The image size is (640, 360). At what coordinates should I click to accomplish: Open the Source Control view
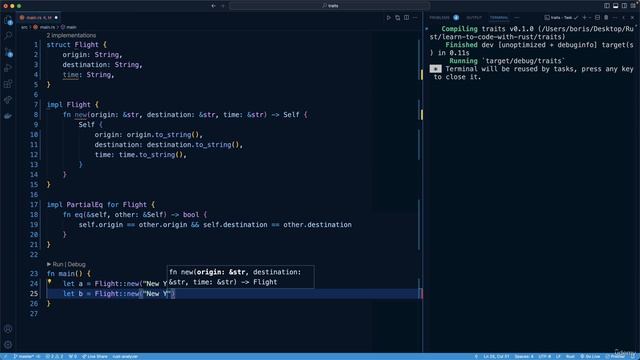pos(8,52)
